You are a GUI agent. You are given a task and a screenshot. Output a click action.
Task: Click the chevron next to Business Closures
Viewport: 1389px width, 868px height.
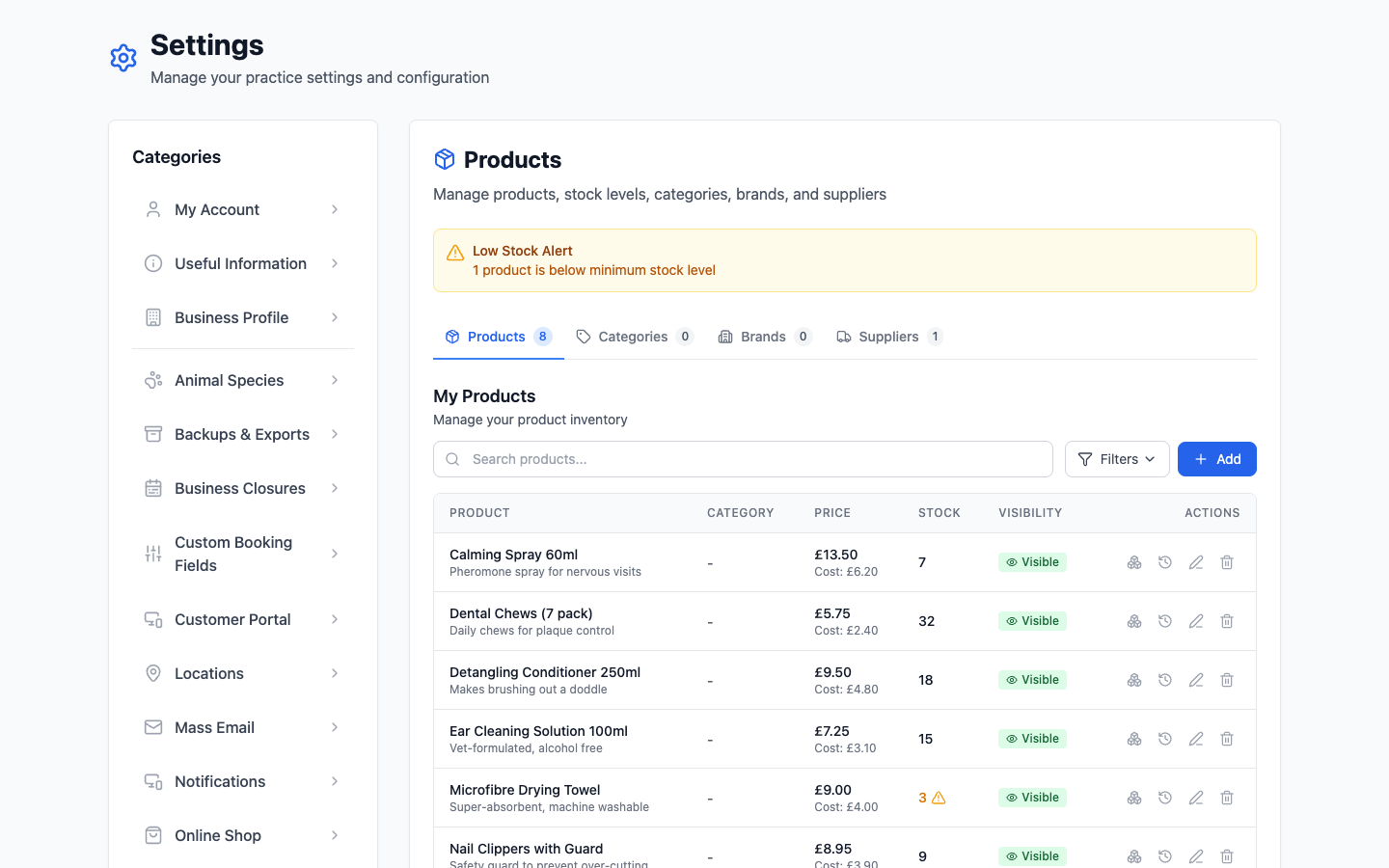tap(335, 488)
